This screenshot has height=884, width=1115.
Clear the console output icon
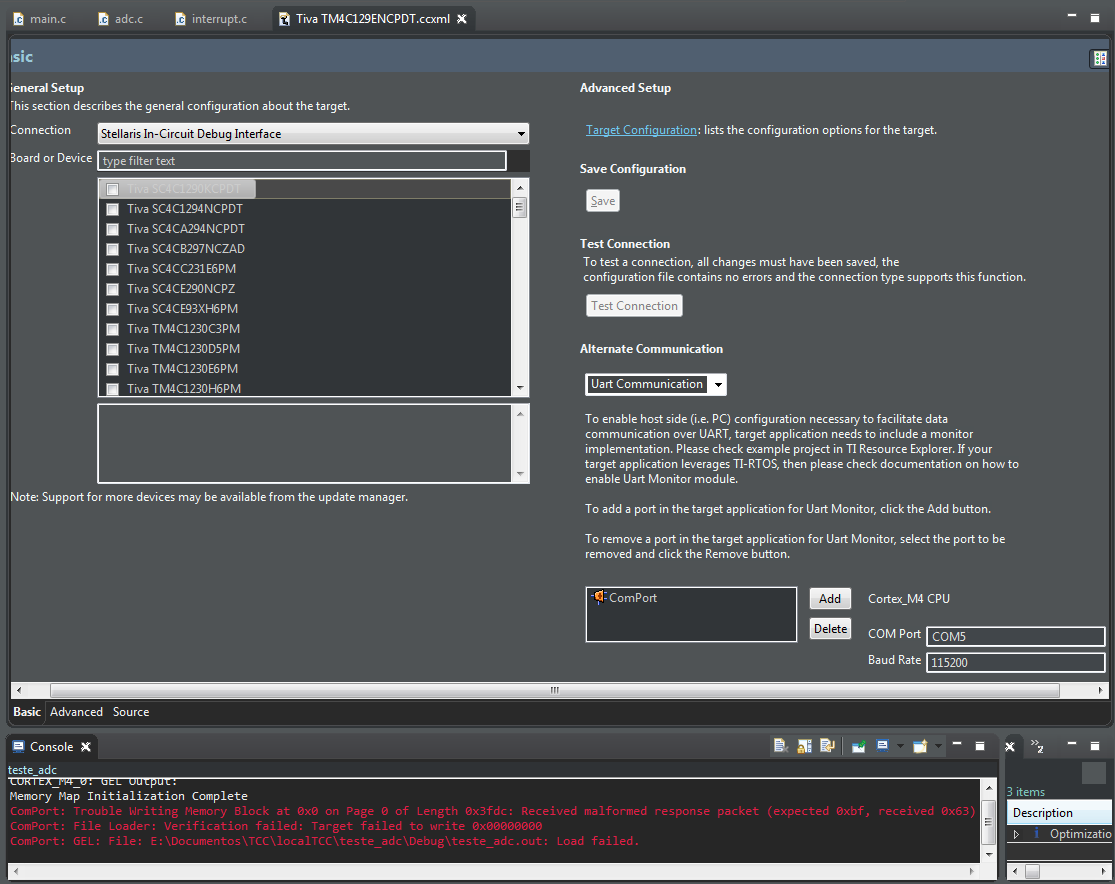[780, 746]
